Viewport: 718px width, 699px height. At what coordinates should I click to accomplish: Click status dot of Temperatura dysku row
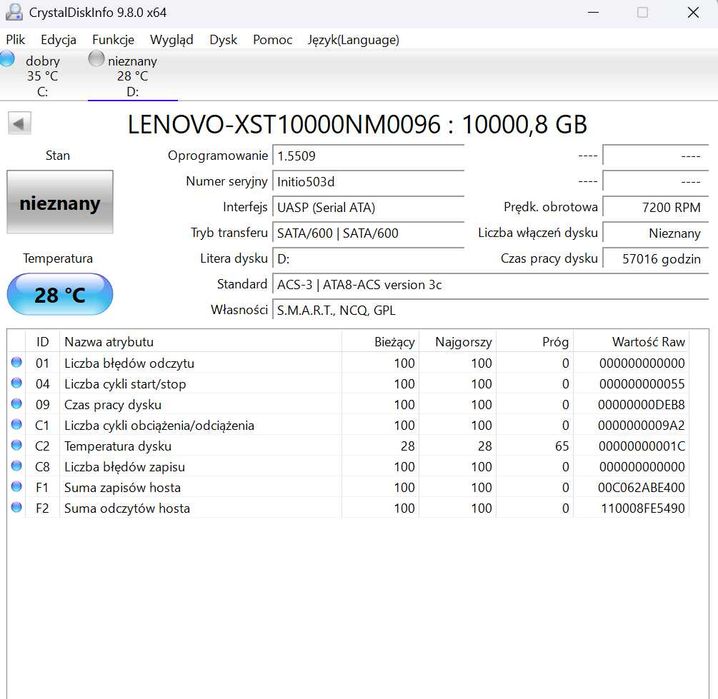pyautogui.click(x=16, y=445)
